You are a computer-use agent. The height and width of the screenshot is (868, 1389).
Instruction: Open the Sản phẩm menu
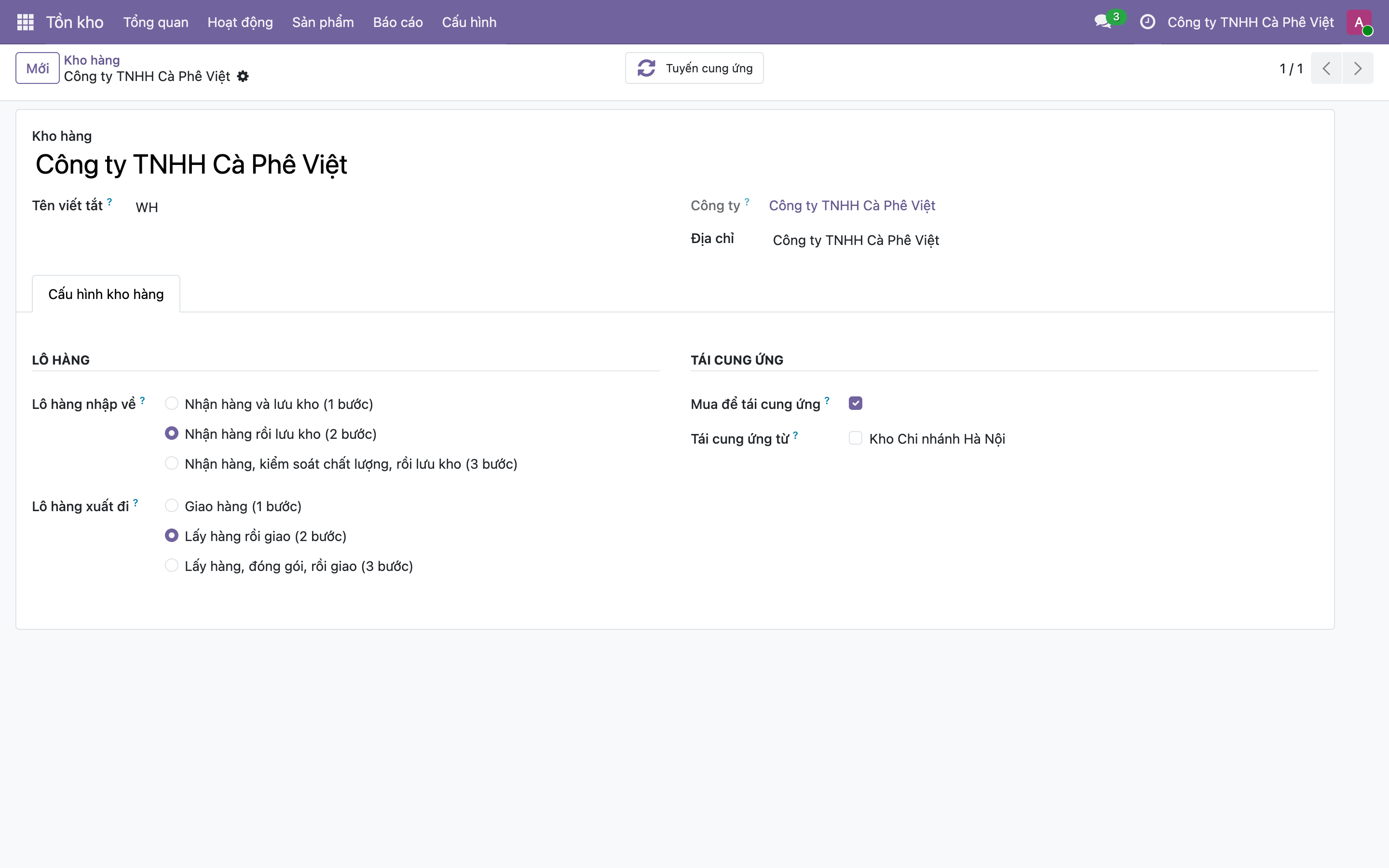tap(323, 22)
